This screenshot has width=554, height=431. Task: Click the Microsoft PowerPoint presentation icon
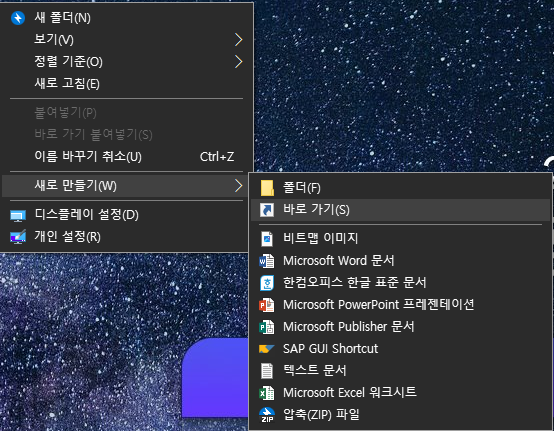coord(266,305)
